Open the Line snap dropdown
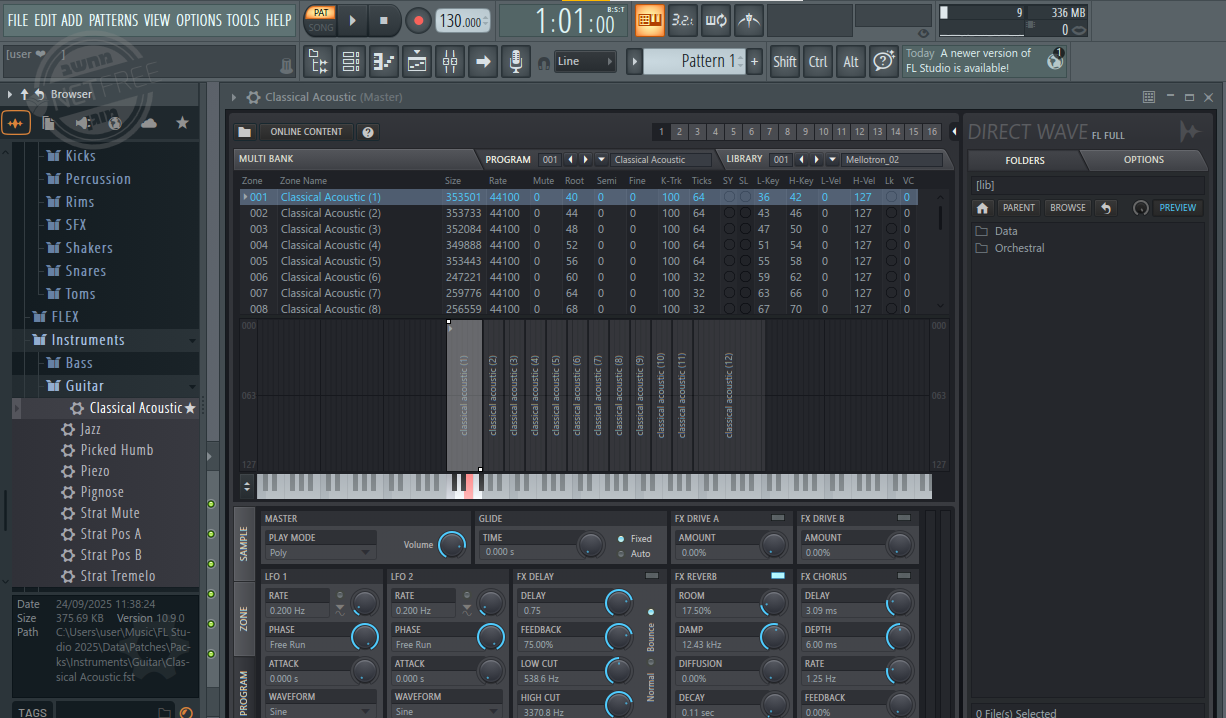The image size is (1226, 718). pyautogui.click(x=585, y=62)
